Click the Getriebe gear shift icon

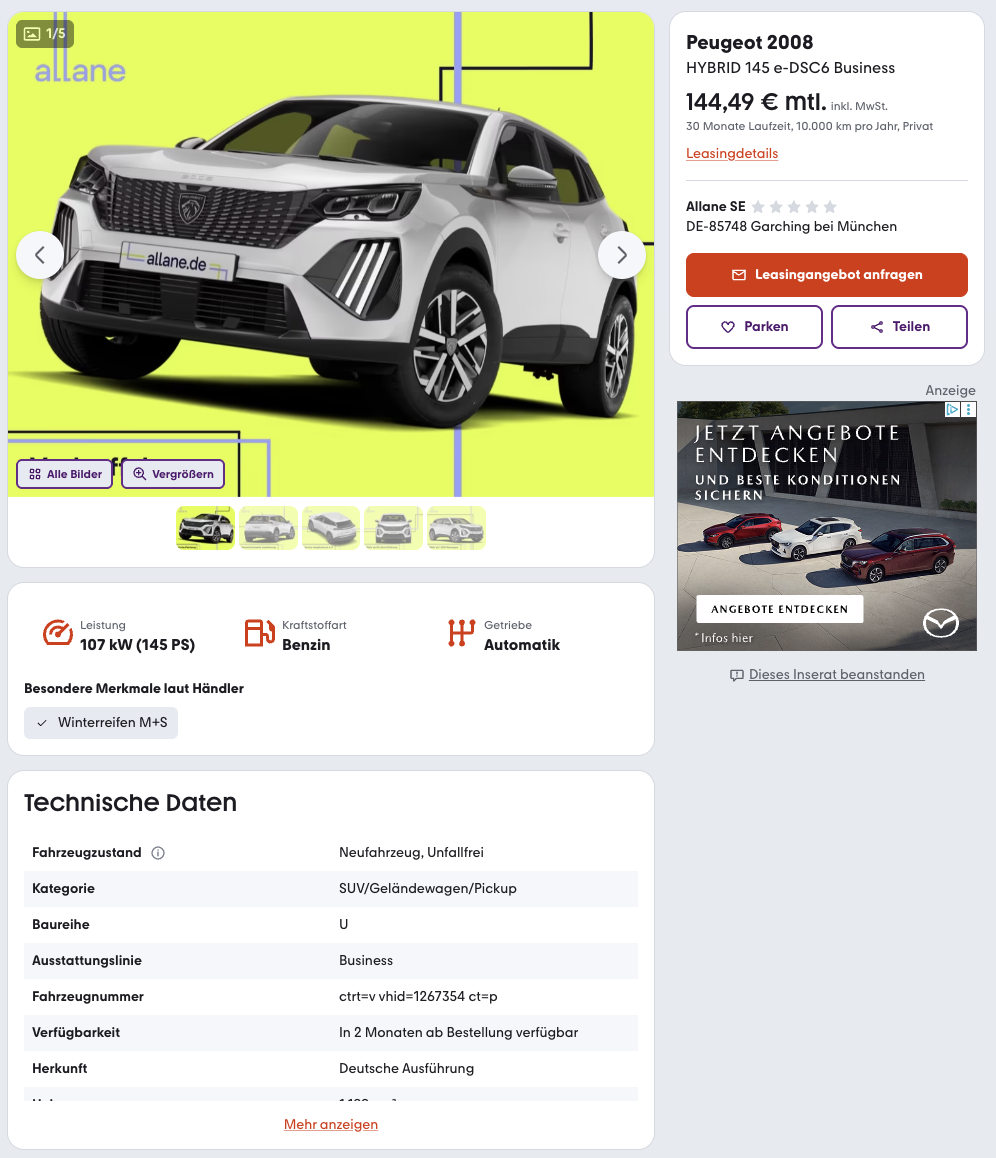(461, 633)
